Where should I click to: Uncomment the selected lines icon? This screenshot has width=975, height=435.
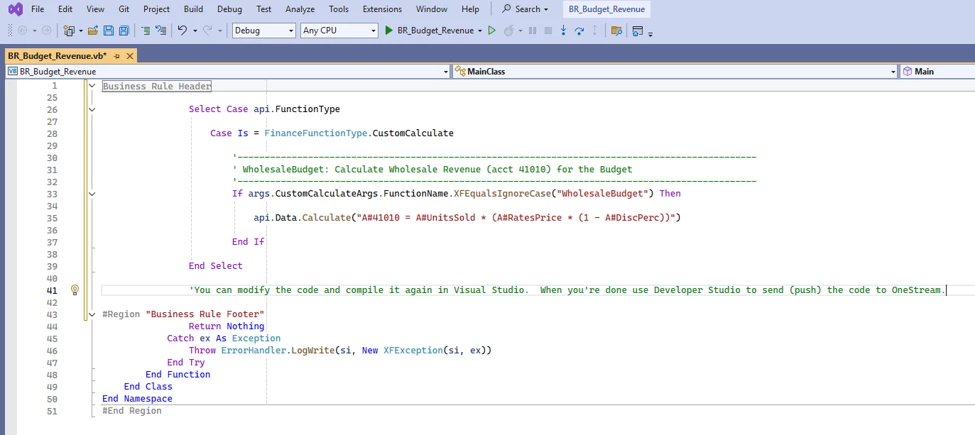click(x=160, y=30)
